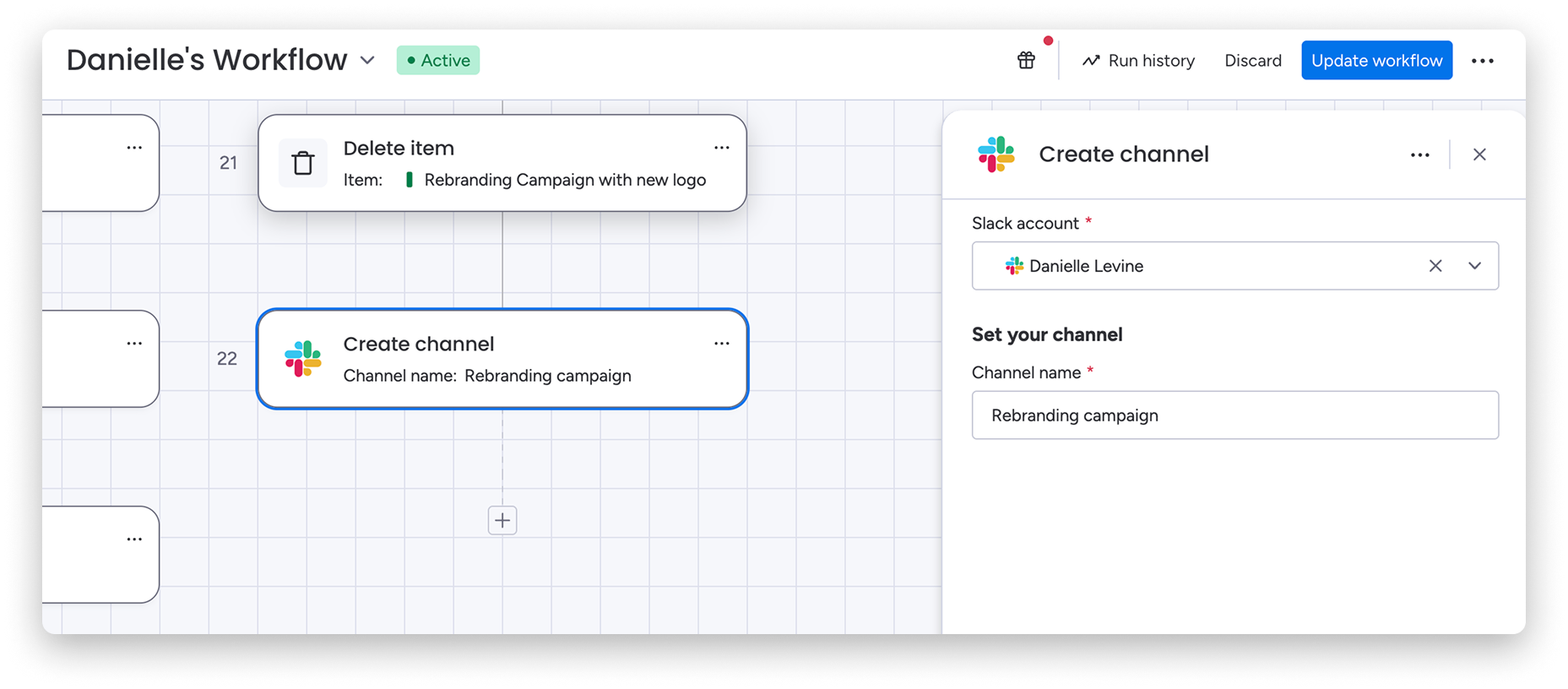The image size is (1568, 689).
Task: Click the Create channel panel title
Action: click(1124, 155)
